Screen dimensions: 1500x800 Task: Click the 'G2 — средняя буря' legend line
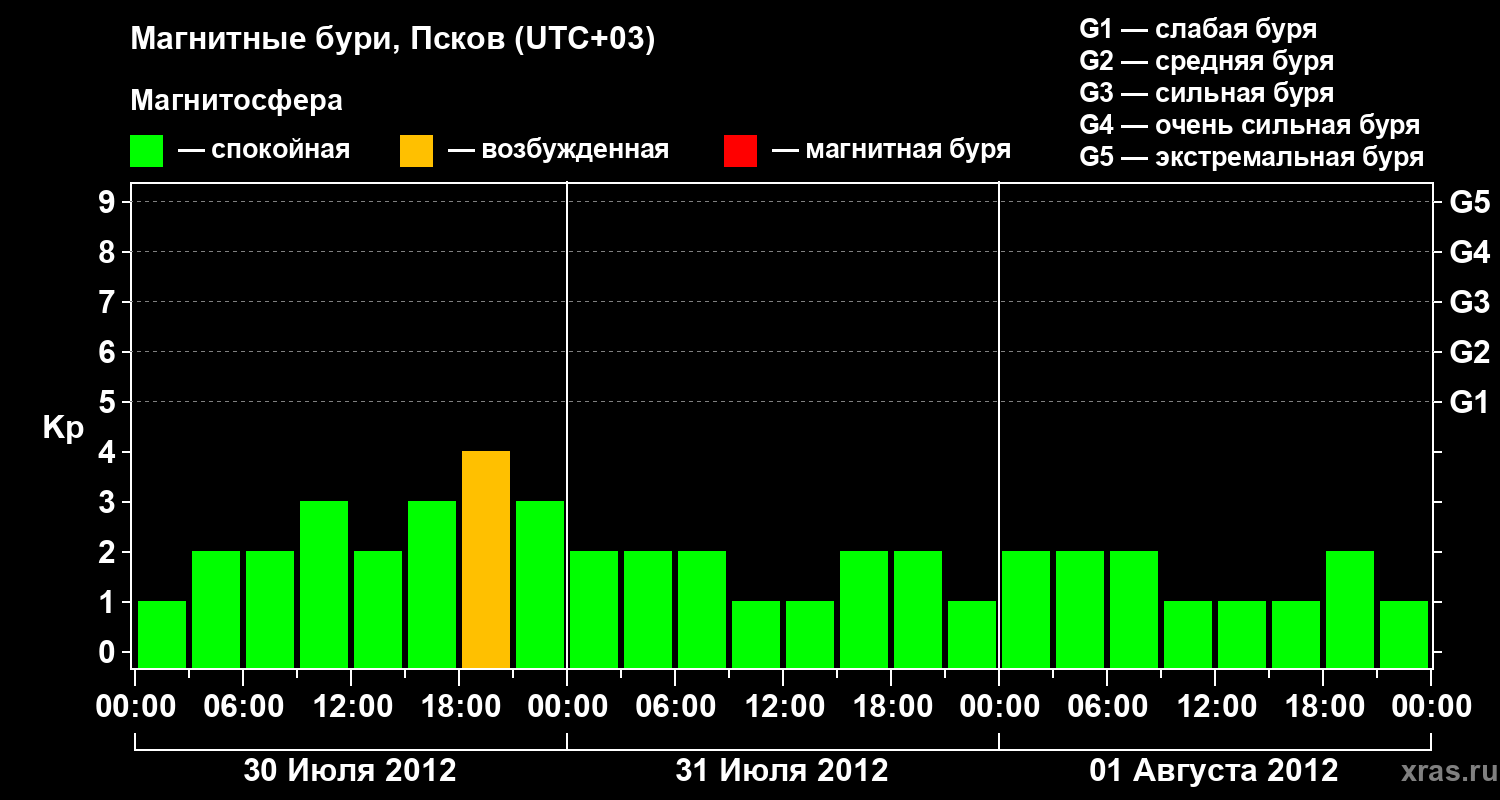tap(1207, 61)
